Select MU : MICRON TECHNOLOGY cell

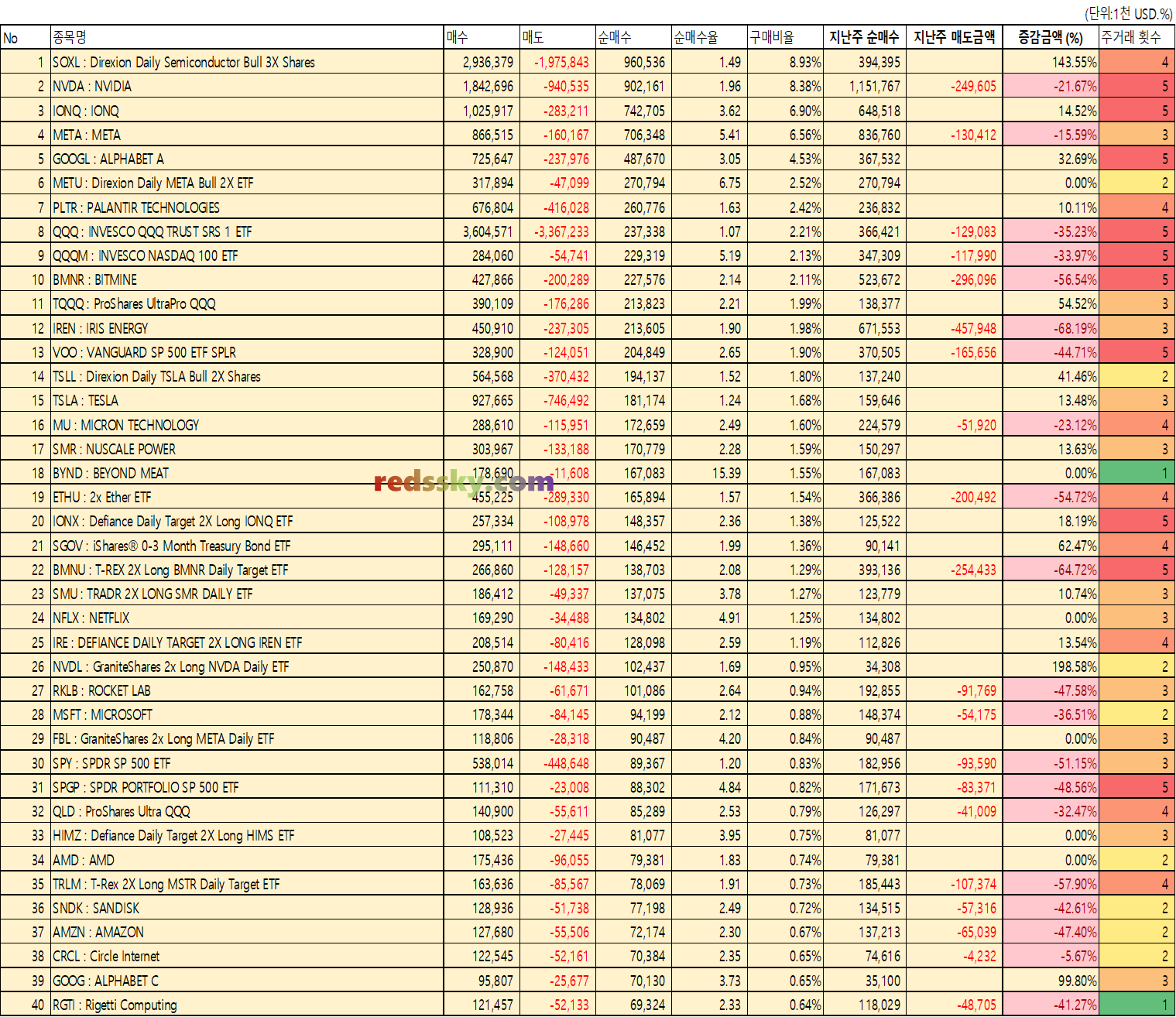[x=247, y=425]
